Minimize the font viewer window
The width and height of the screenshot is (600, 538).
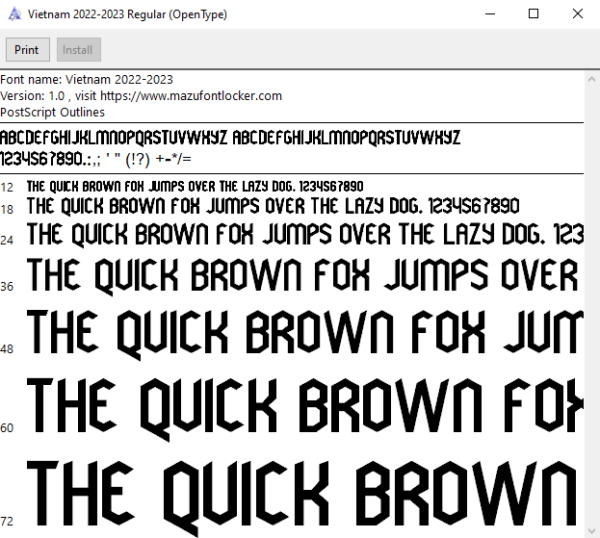[490, 14]
